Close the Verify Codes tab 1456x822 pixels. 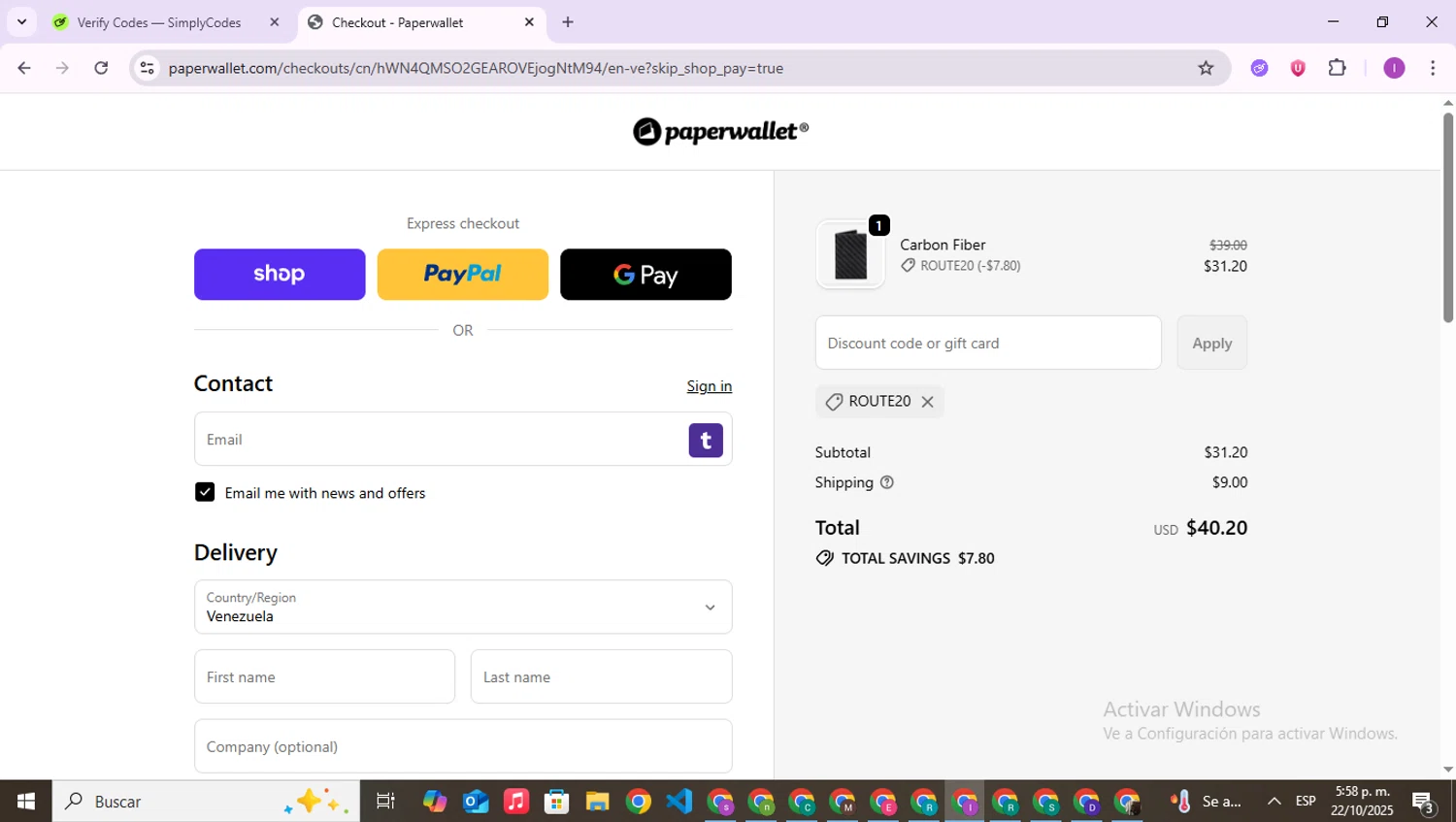[x=274, y=22]
